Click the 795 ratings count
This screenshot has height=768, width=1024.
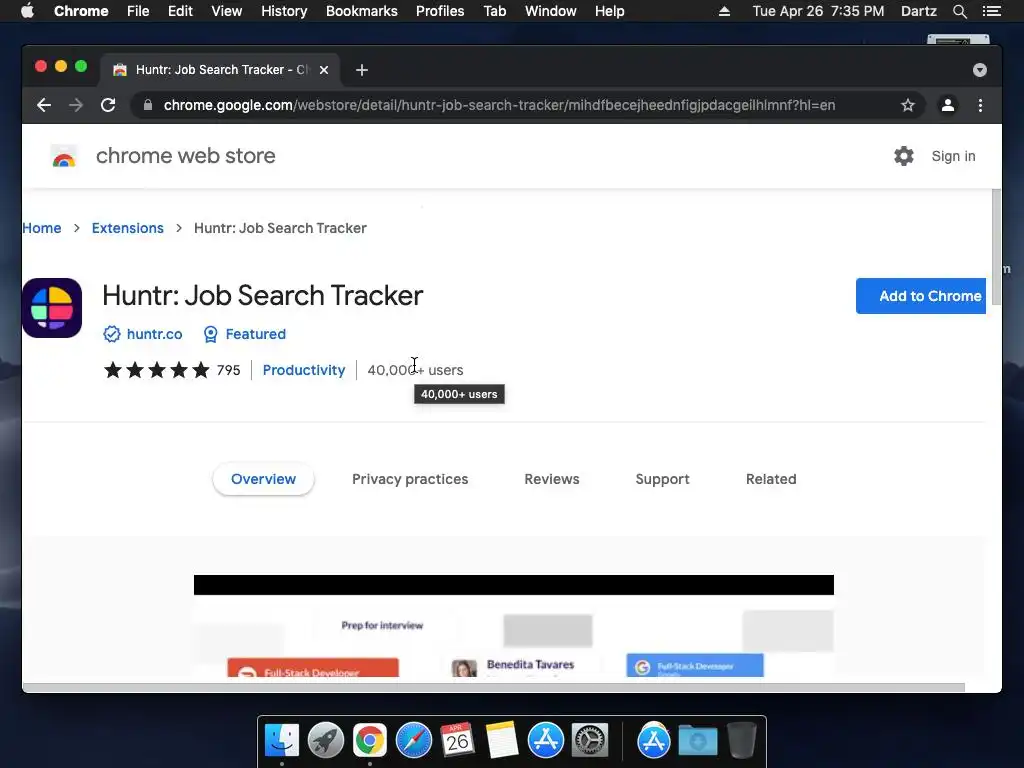coord(229,370)
